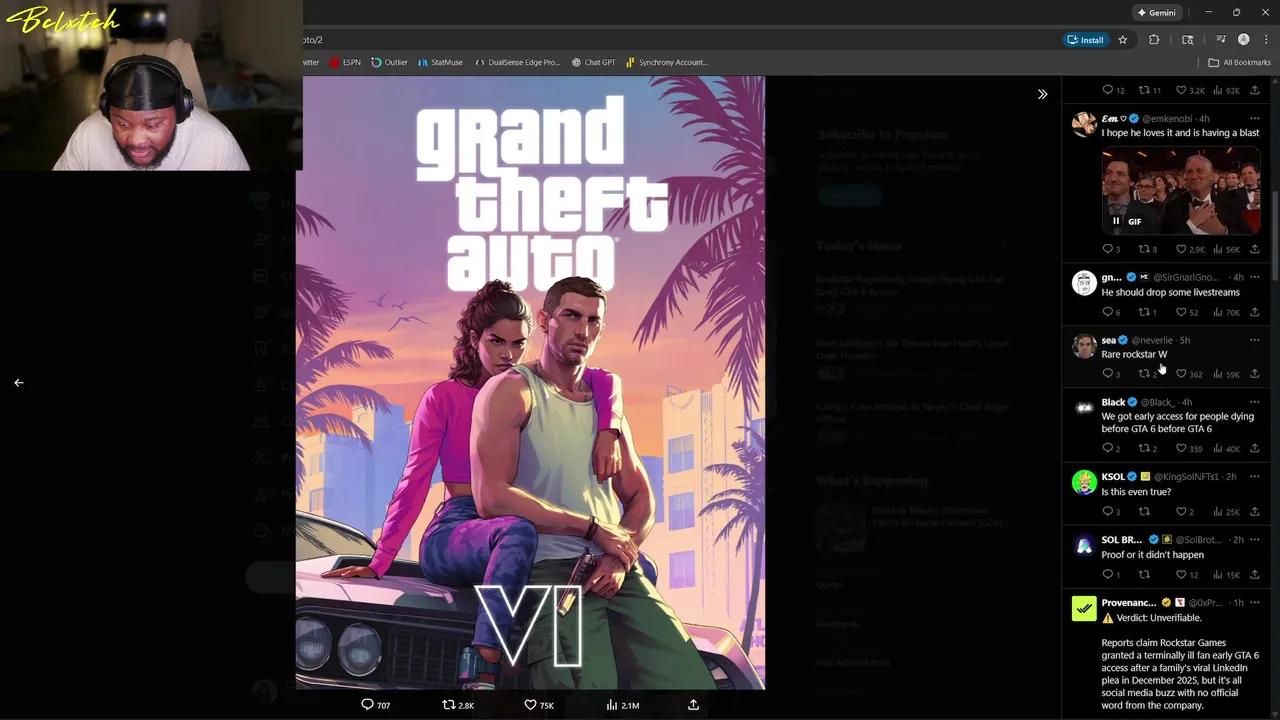Click 'Verdict: Unverifiable.' text

pyautogui.click(x=1158, y=618)
